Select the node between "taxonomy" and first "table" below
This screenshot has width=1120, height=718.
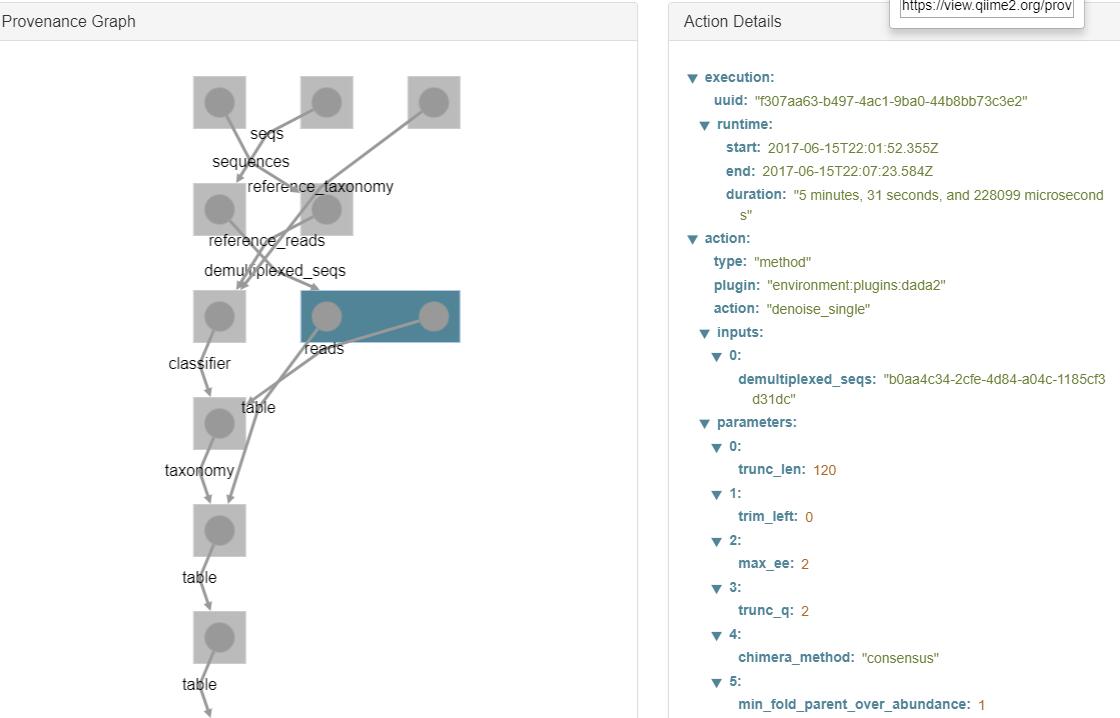pyautogui.click(x=219, y=530)
